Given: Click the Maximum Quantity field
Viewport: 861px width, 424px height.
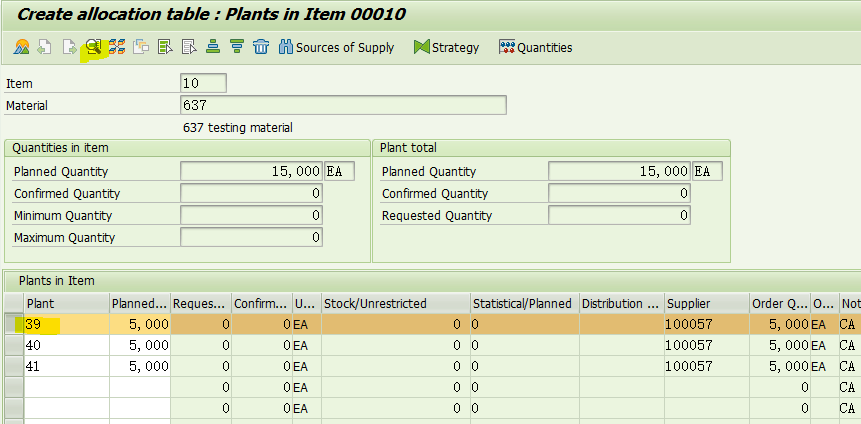Looking at the screenshot, I should 251,237.
